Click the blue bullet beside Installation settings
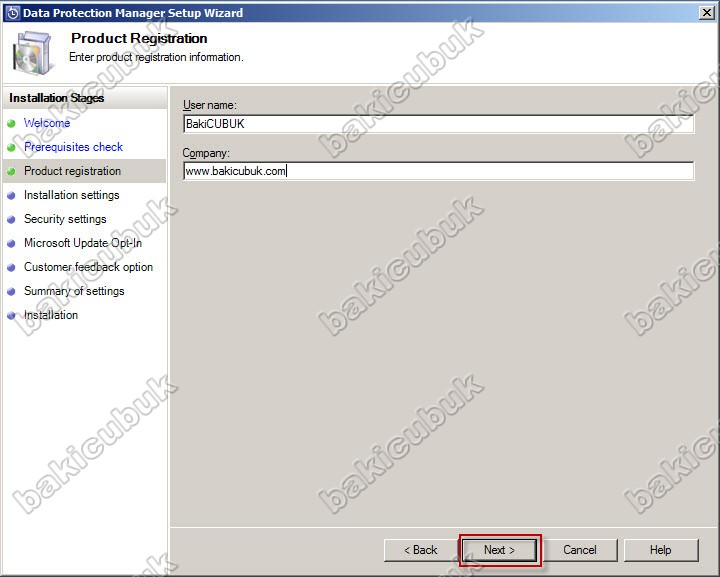This screenshot has height=577, width=720. coord(11,196)
